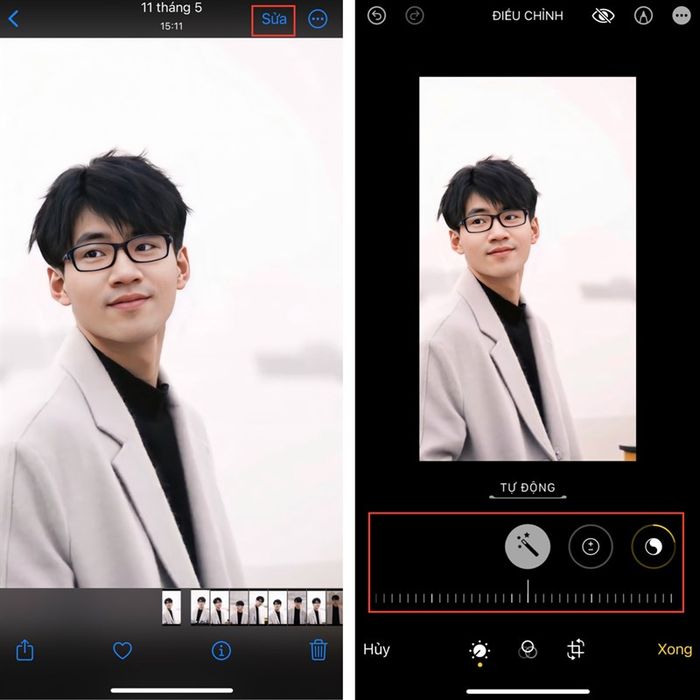Image resolution: width=700 pixels, height=700 pixels.
Task: Select the brilliance yin-yang adjustment
Action: (x=654, y=546)
